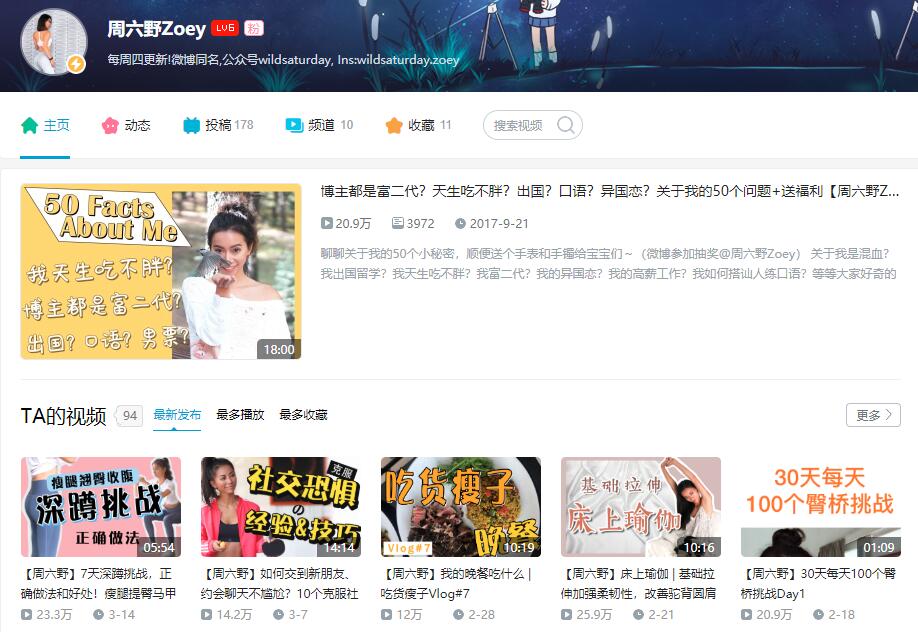
Task: Expand more videos with 更多 button
Action: (x=873, y=415)
